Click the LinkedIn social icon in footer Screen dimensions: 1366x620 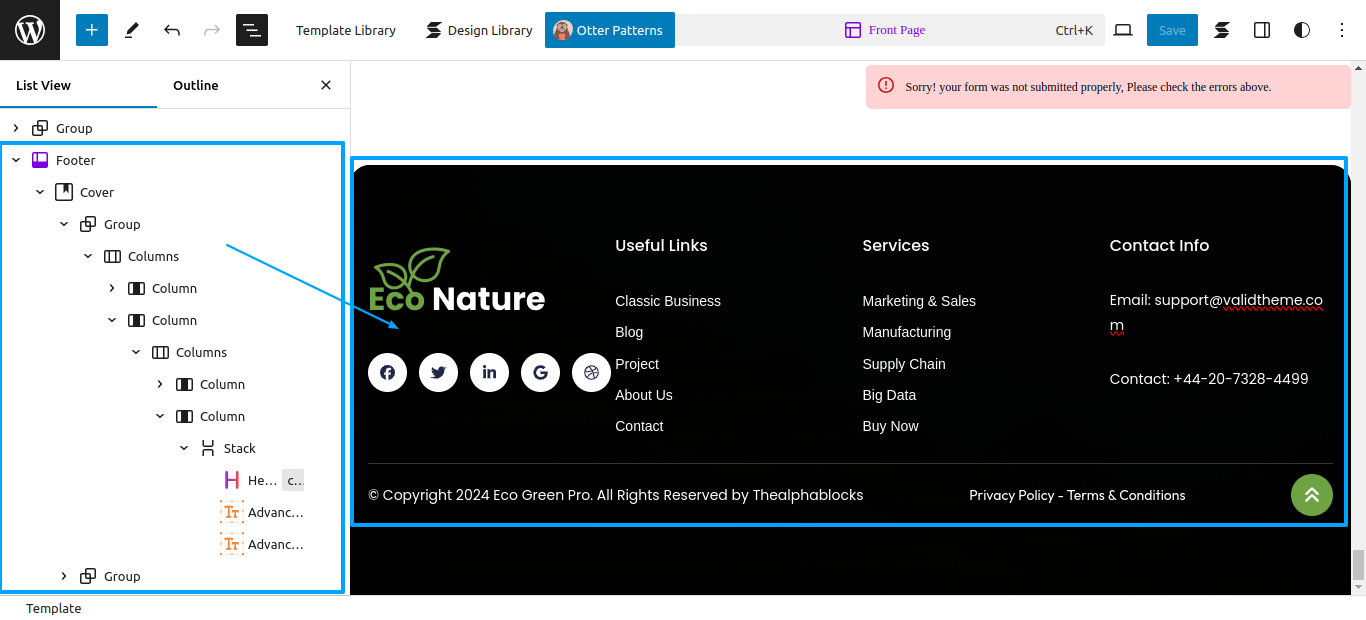(x=489, y=373)
